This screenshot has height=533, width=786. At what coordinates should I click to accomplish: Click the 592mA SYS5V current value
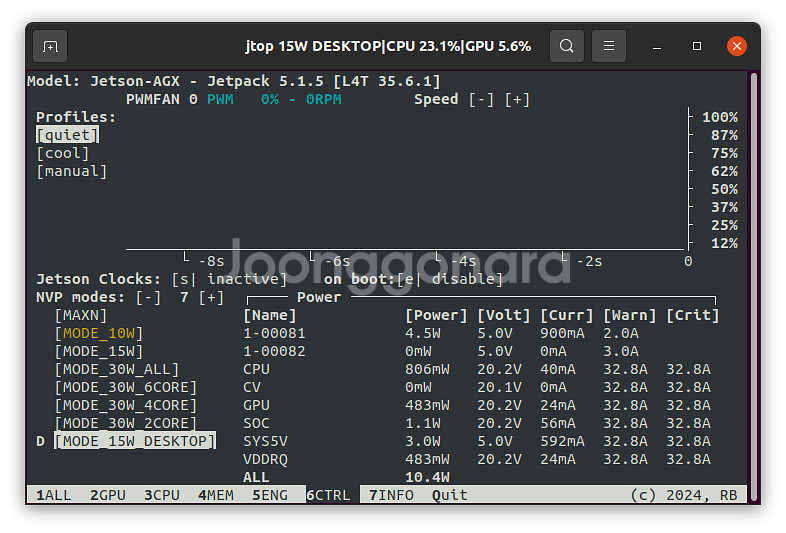click(x=562, y=441)
